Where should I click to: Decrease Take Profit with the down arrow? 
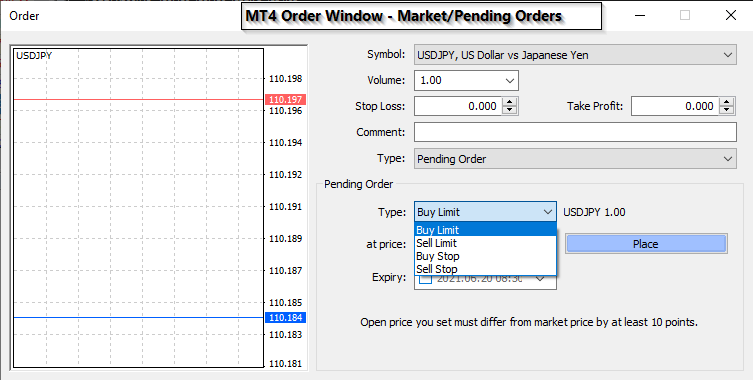click(x=728, y=110)
